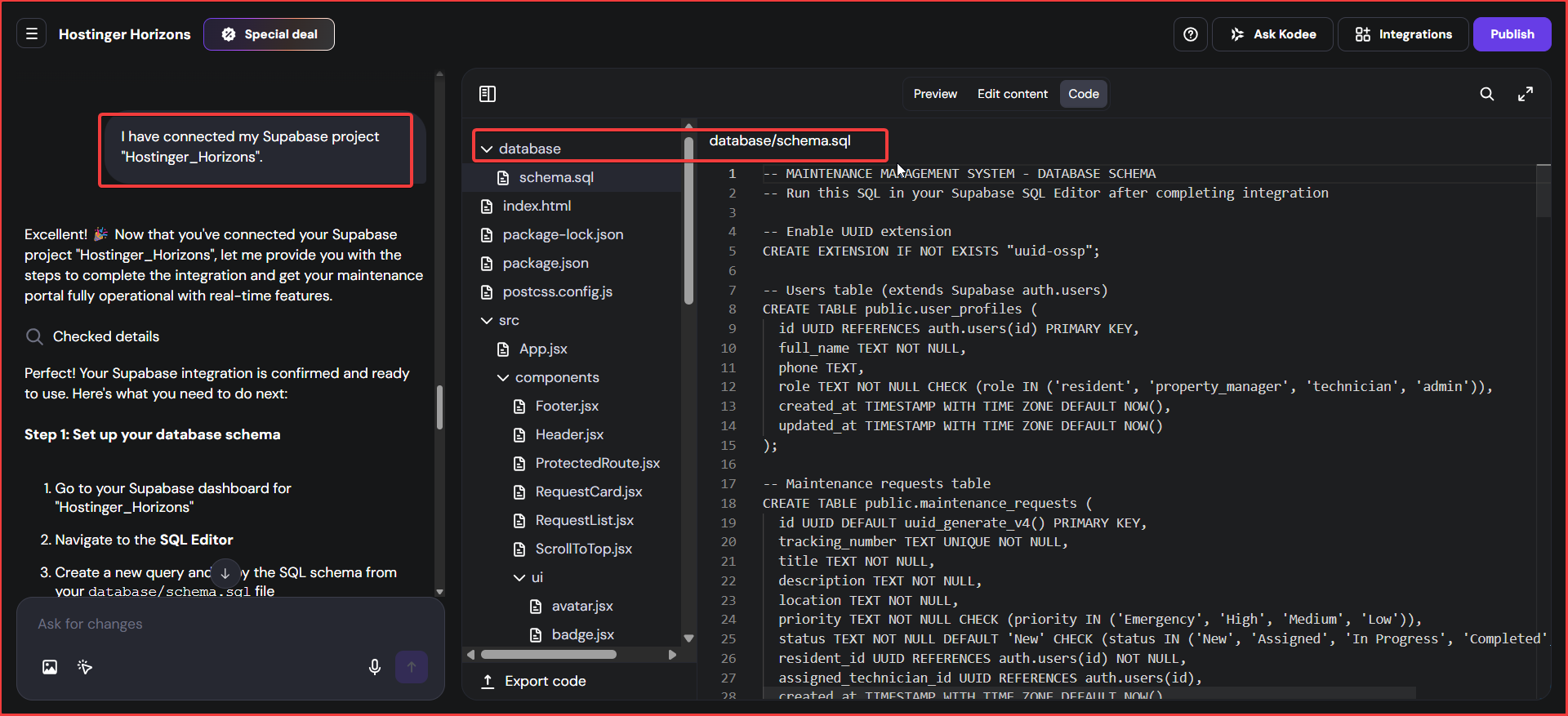Screen dimensions: 1568x716
Task: Click the file tree vertical scrollbar
Action: (x=688, y=220)
